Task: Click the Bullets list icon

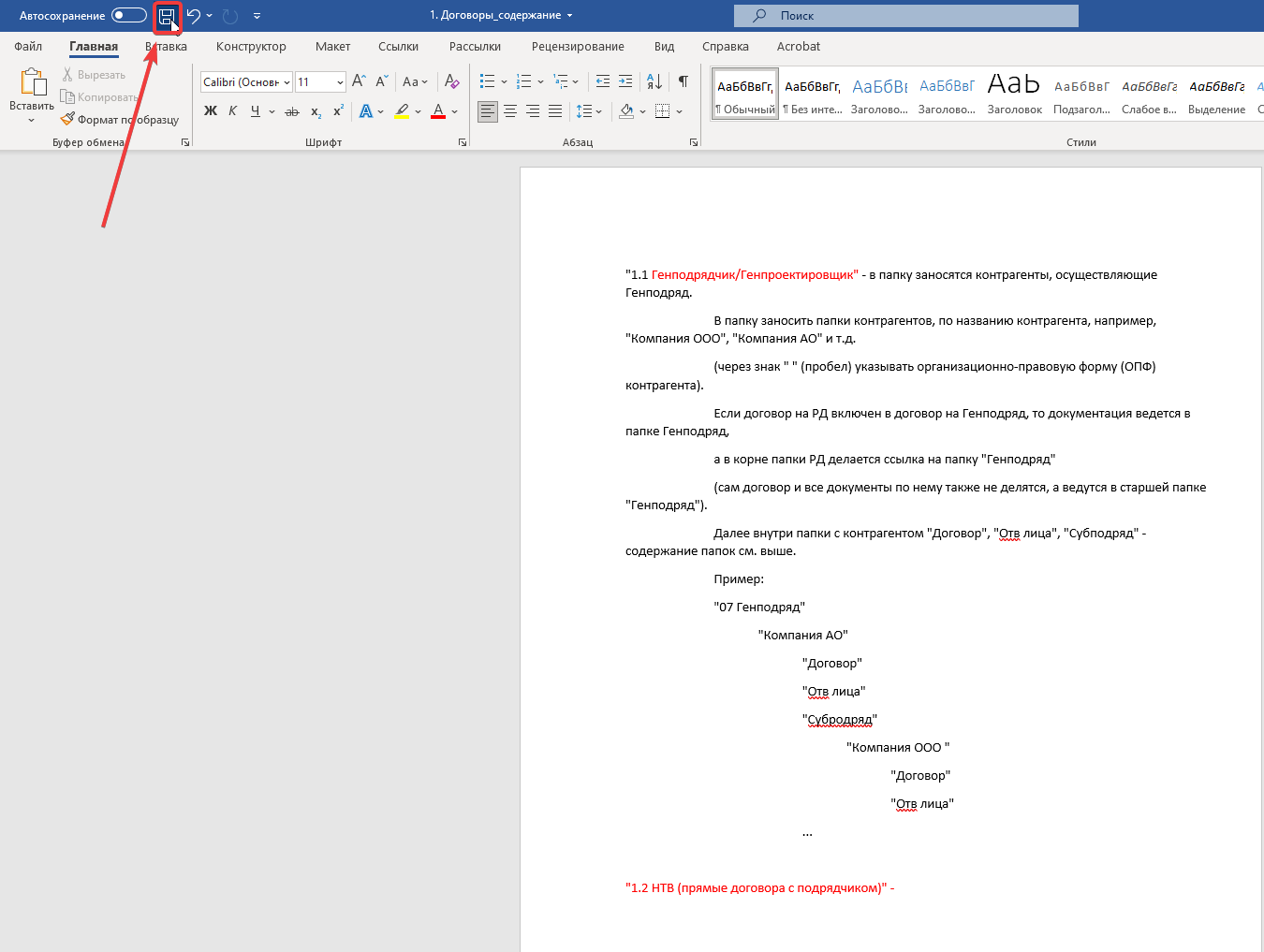Action: coord(487,82)
